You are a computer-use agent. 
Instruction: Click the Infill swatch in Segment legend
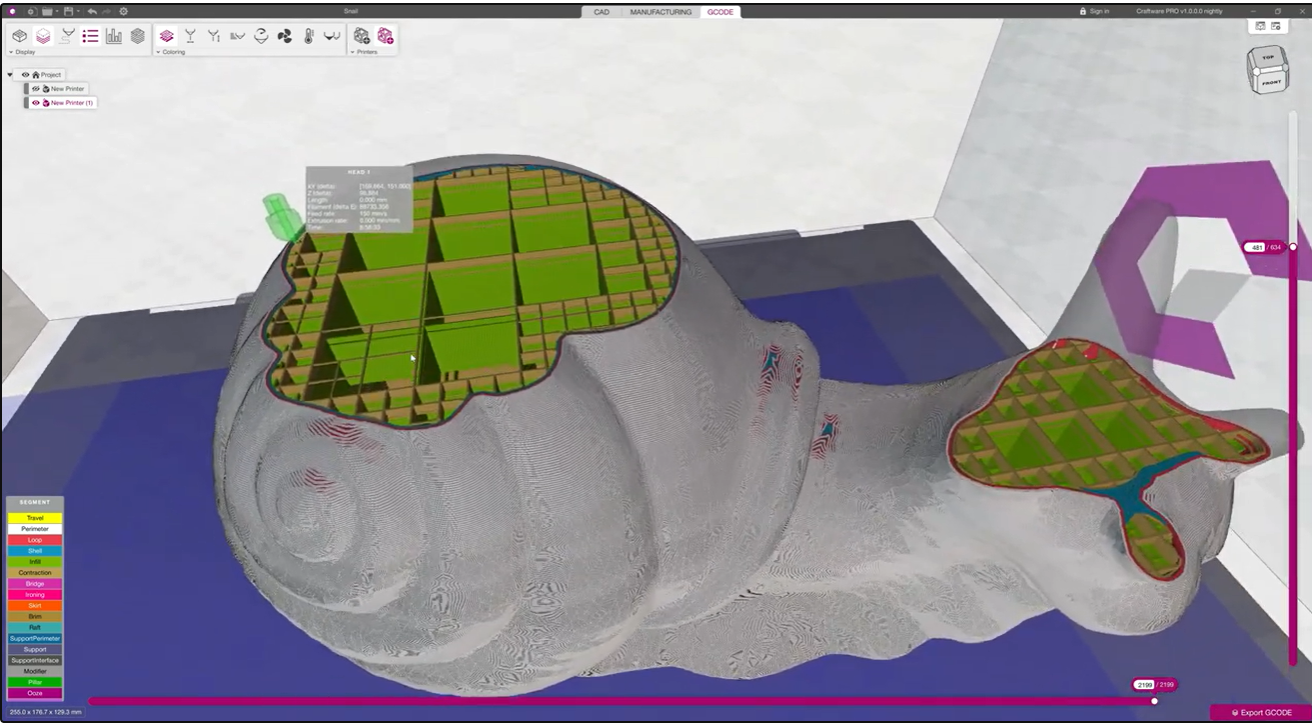35,562
